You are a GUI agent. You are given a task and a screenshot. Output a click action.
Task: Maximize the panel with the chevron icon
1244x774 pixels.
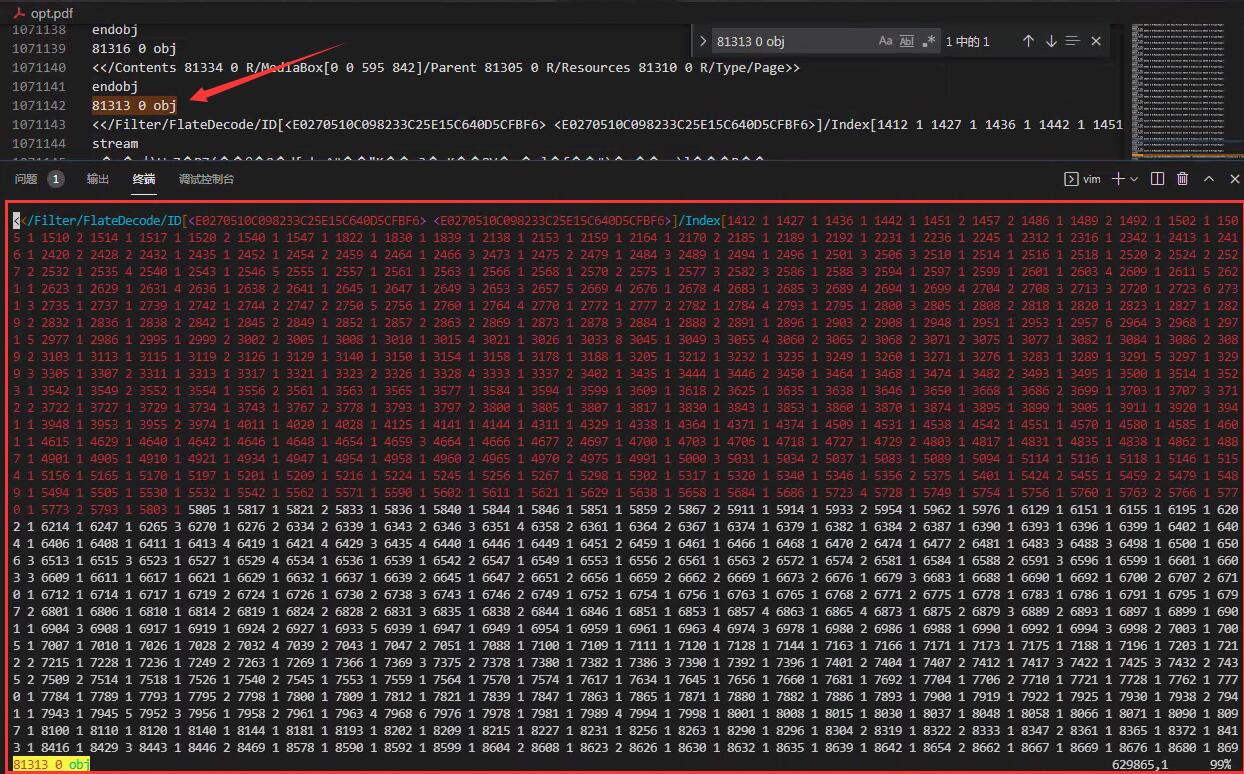(x=1209, y=179)
